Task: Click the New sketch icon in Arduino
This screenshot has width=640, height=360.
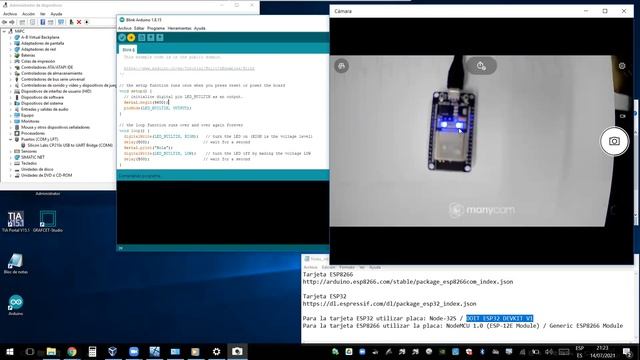Action: click(142, 38)
